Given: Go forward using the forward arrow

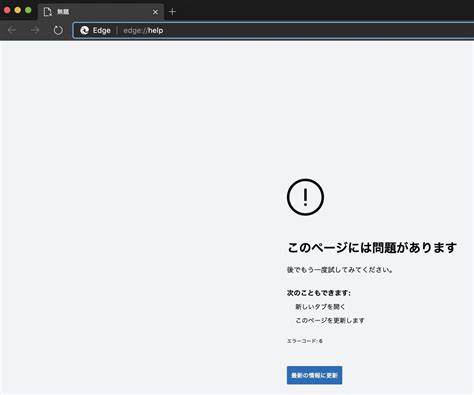Looking at the screenshot, I should (35, 30).
